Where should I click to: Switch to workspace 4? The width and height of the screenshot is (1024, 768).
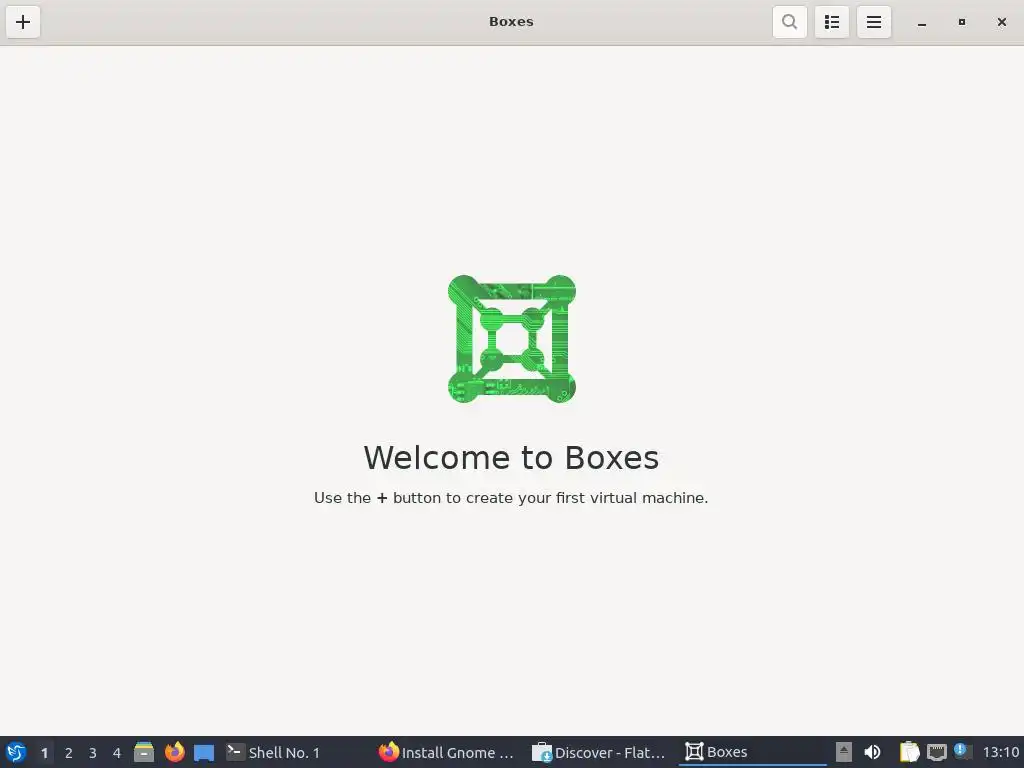click(x=117, y=753)
